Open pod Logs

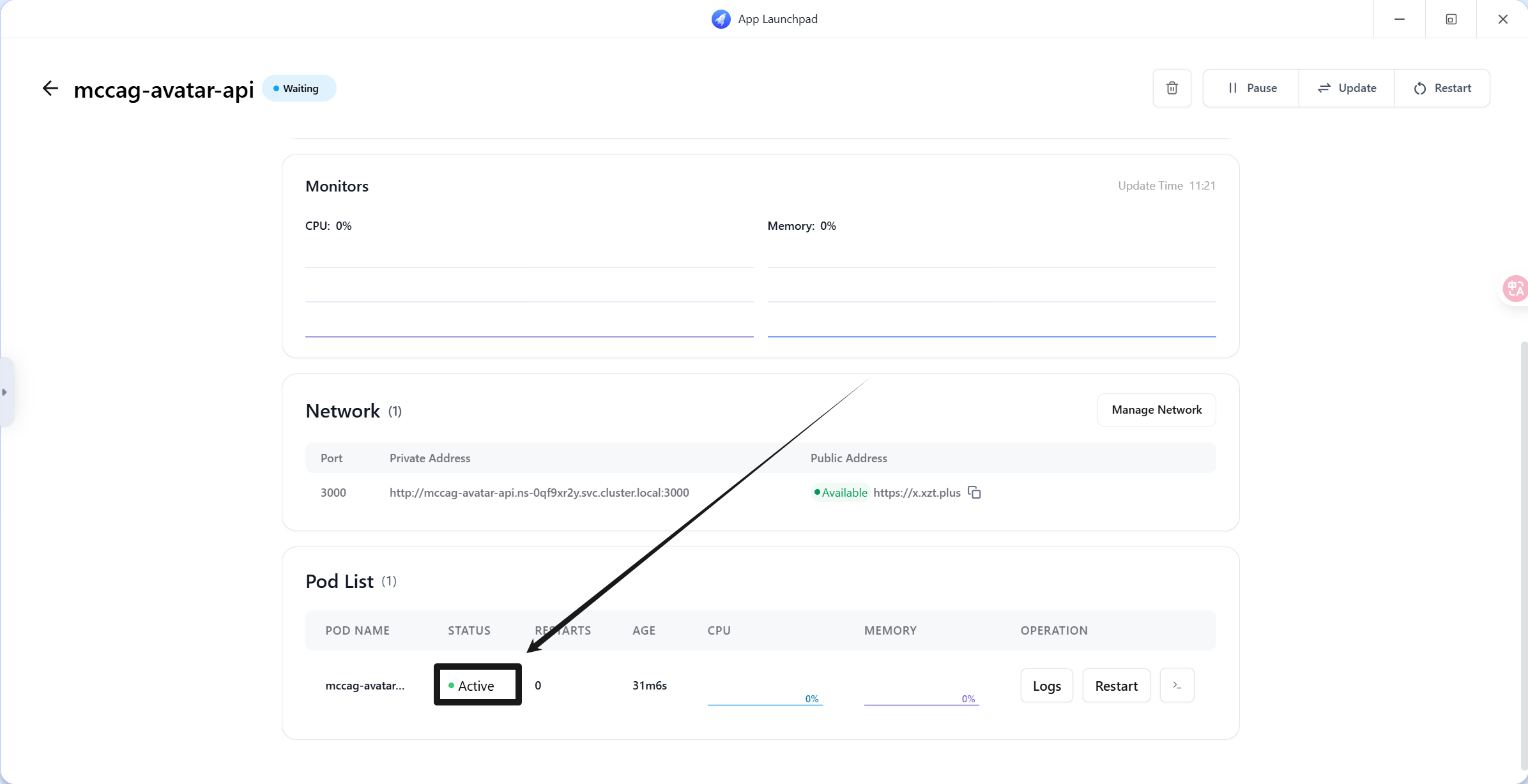[x=1046, y=686]
